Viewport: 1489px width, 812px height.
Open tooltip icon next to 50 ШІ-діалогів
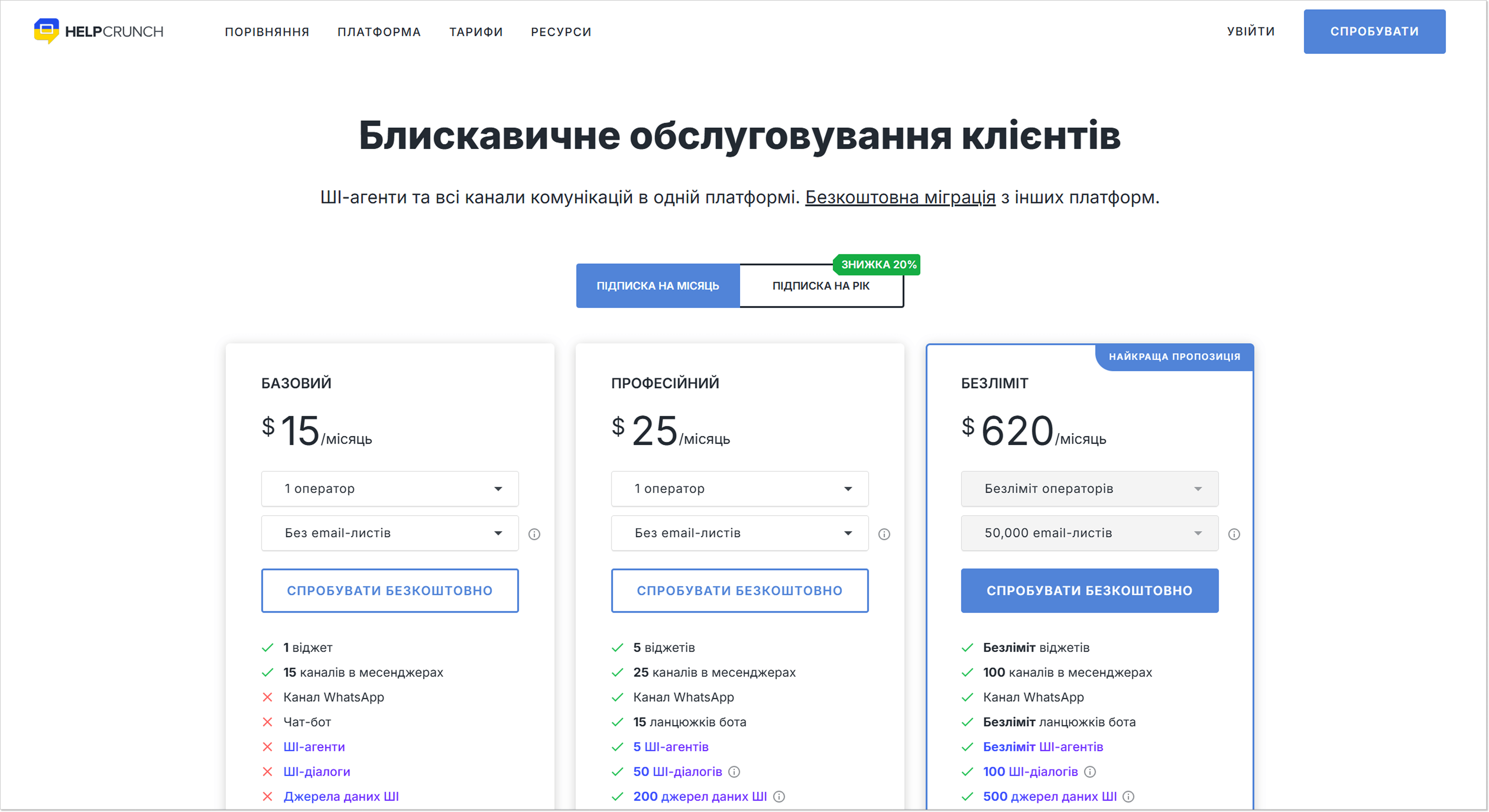click(735, 772)
